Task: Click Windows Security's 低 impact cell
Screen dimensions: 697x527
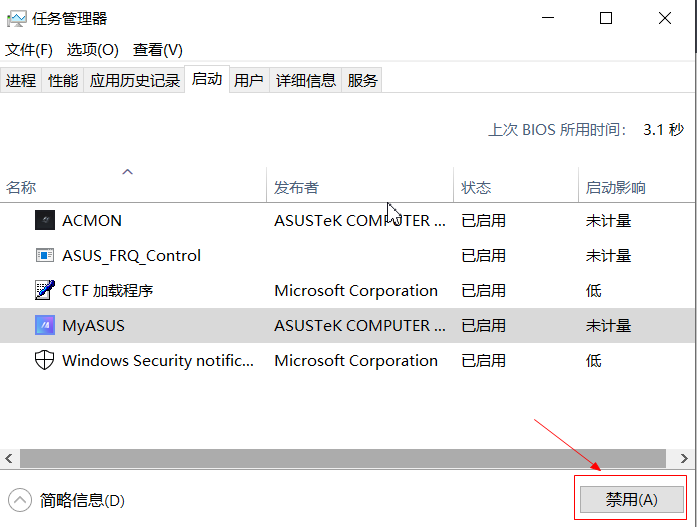Action: 593,360
